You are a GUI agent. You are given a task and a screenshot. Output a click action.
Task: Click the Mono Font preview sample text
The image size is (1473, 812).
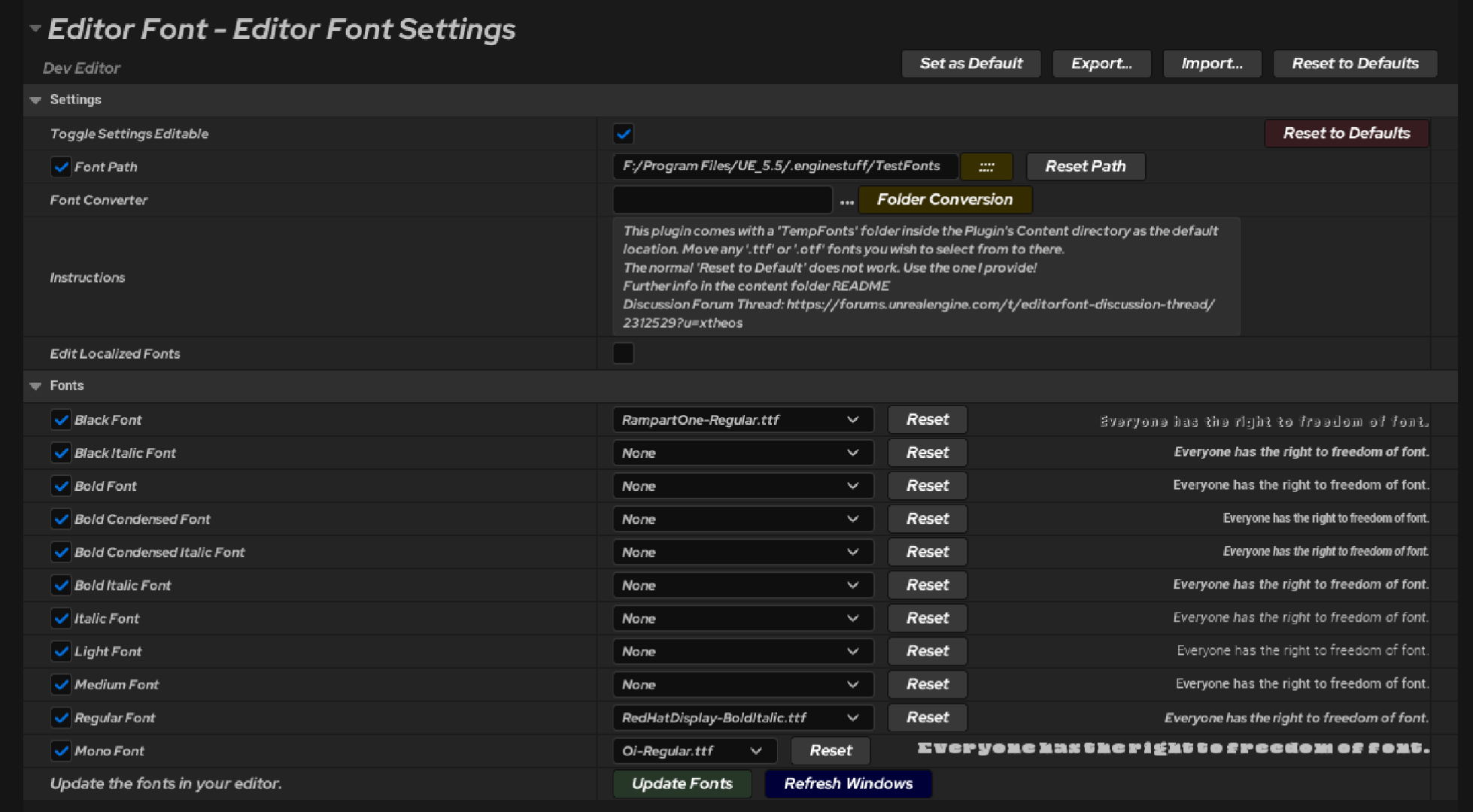pyautogui.click(x=1173, y=748)
